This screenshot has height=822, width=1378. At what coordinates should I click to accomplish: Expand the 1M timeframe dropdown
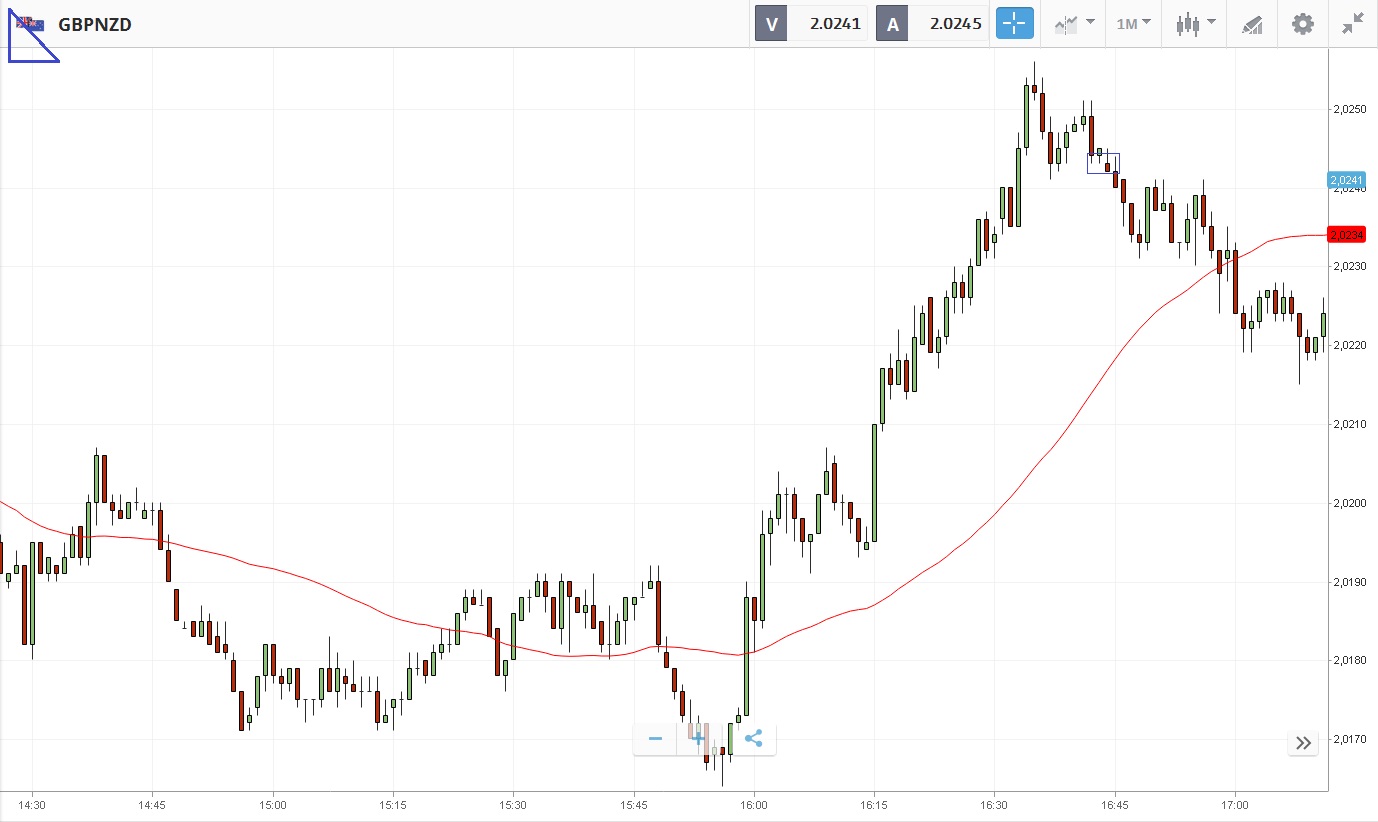(1133, 24)
